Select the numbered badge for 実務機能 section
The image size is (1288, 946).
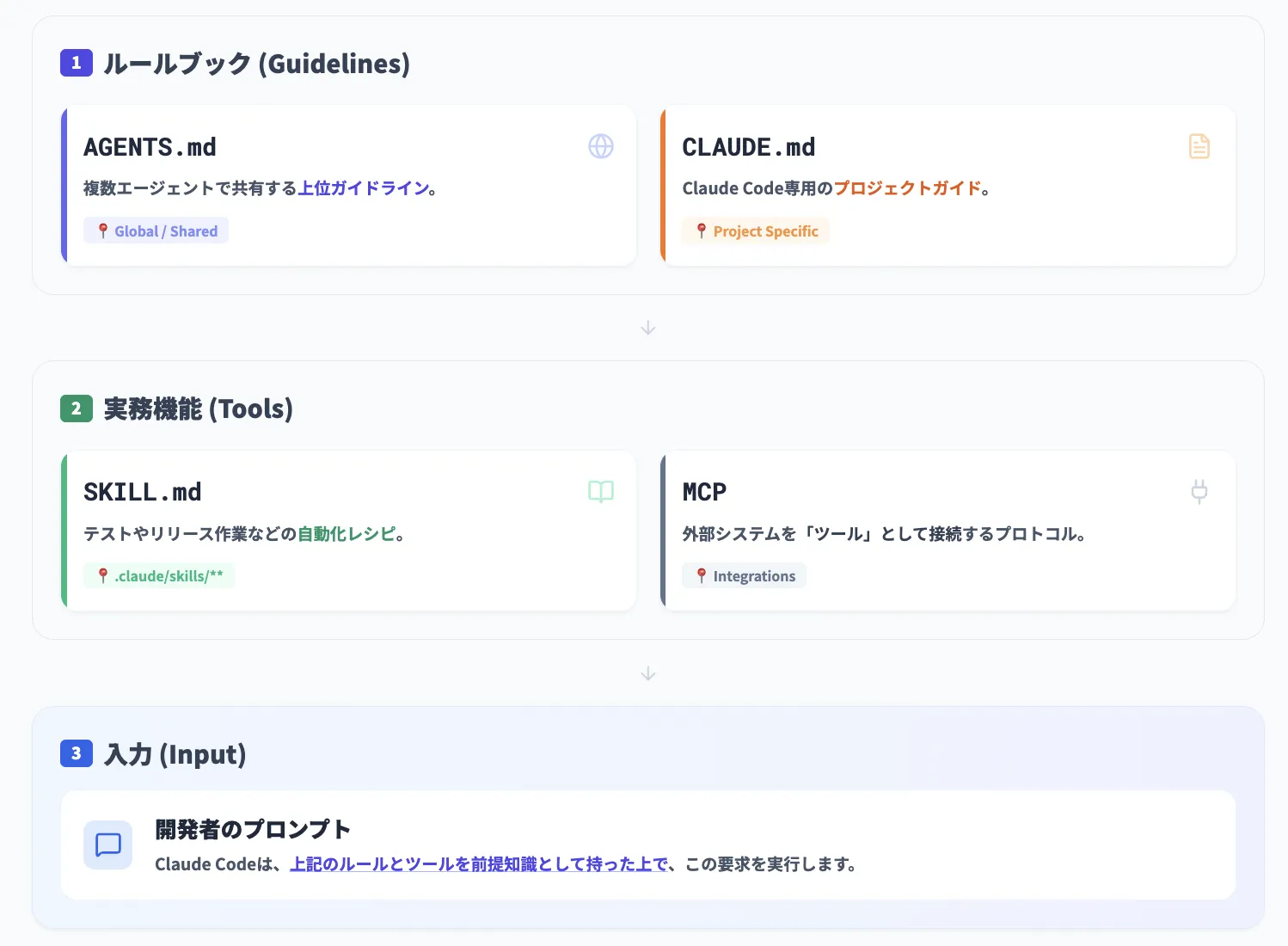76,408
